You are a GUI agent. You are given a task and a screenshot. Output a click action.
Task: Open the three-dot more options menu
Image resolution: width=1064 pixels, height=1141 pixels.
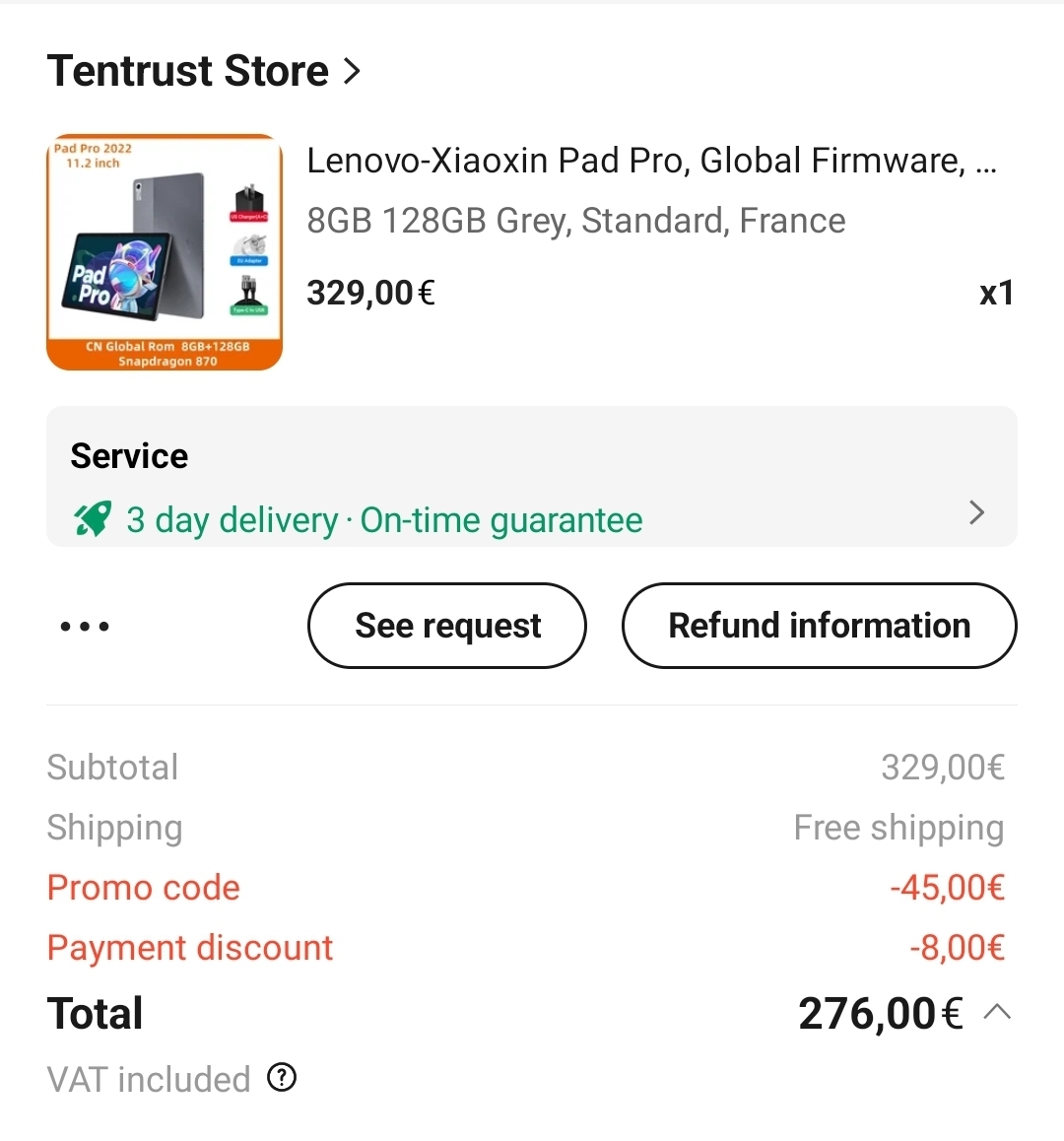pyautogui.click(x=85, y=627)
